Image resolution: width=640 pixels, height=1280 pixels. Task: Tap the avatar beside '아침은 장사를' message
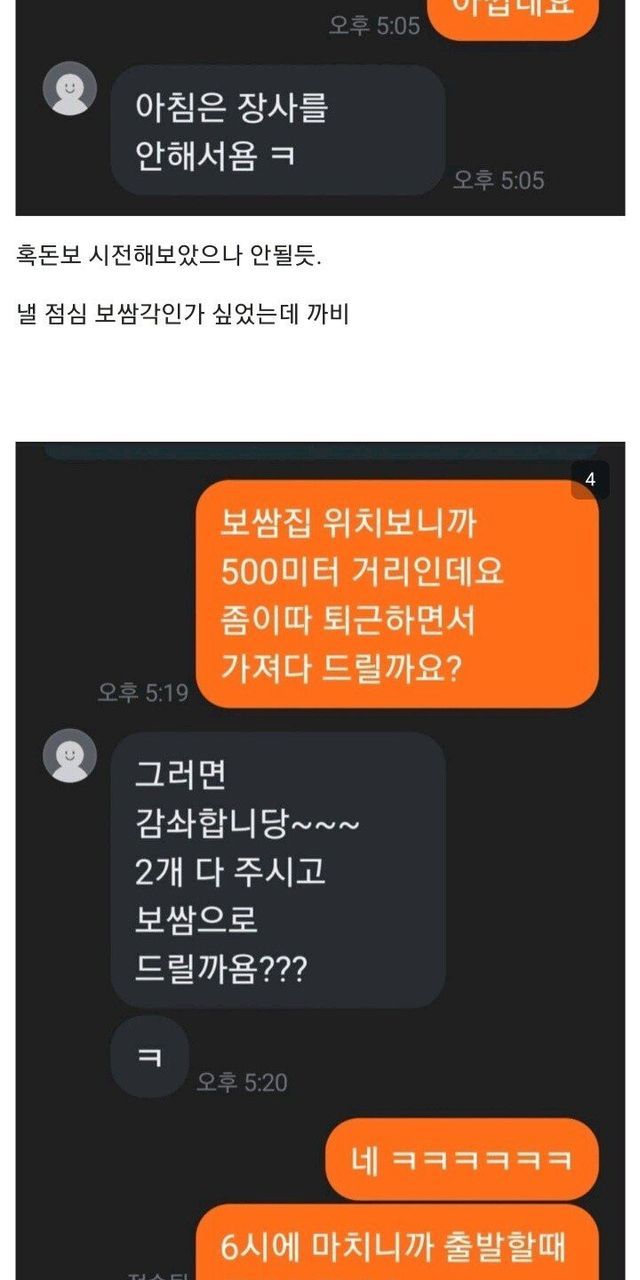[70, 88]
